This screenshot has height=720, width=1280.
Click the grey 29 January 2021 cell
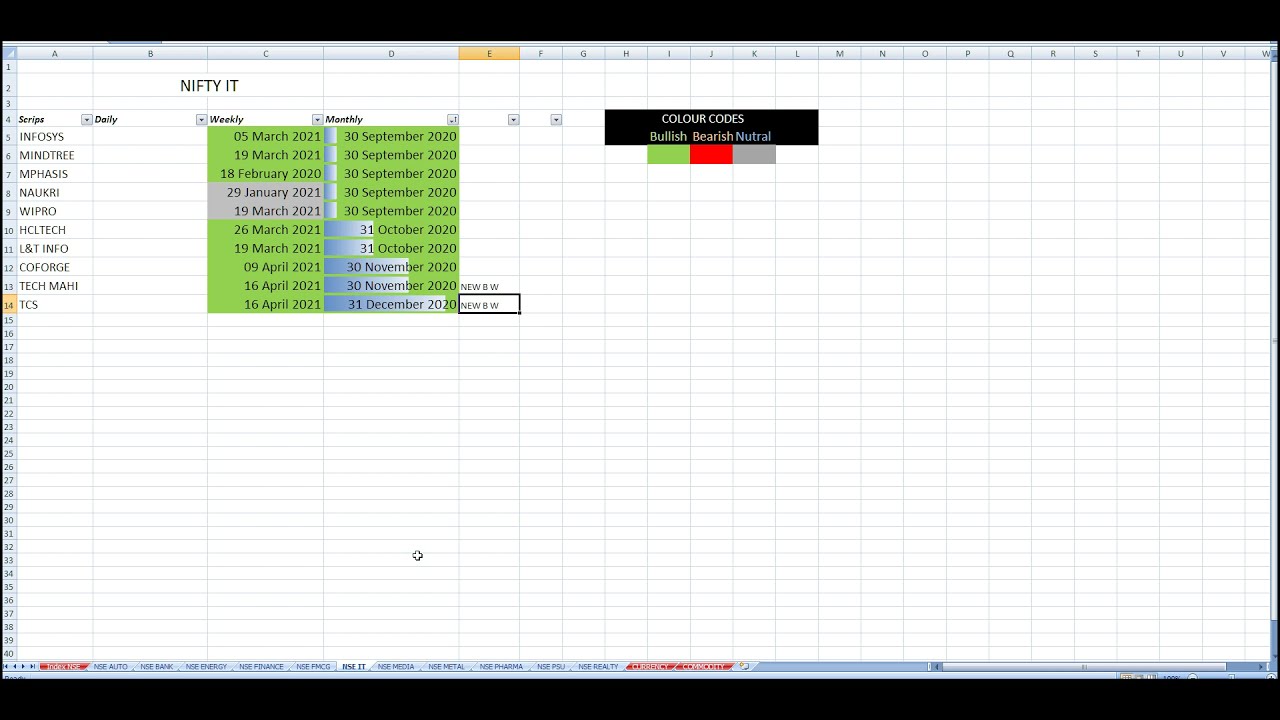click(266, 193)
